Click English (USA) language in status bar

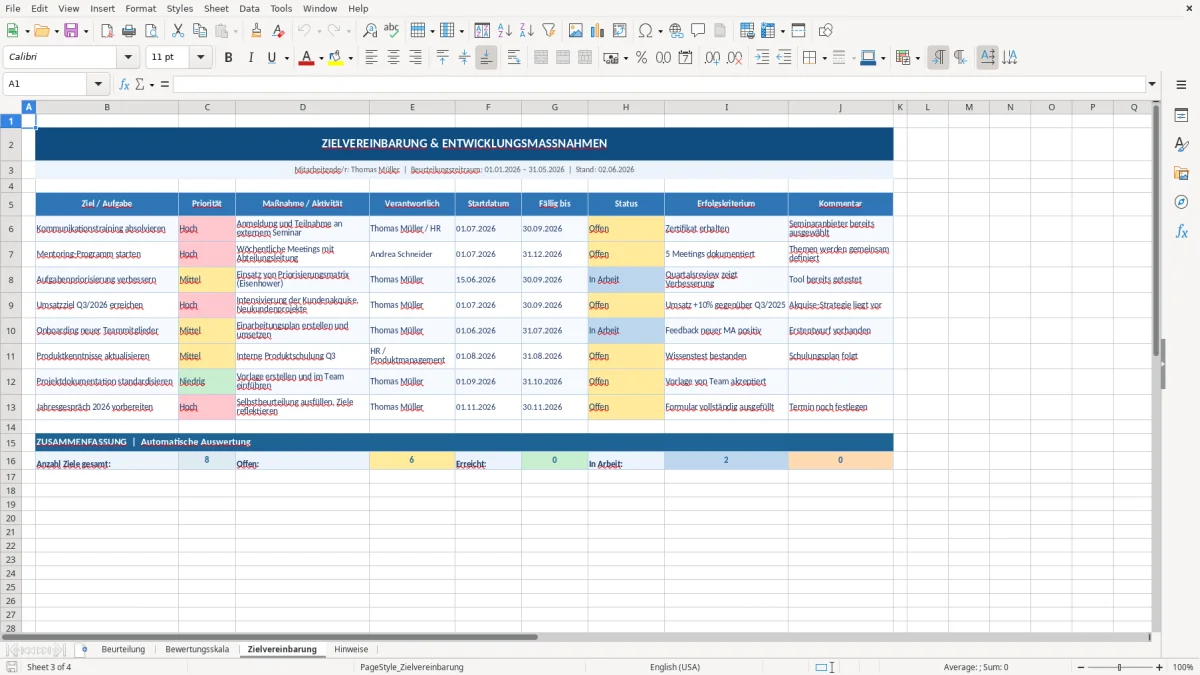point(675,667)
